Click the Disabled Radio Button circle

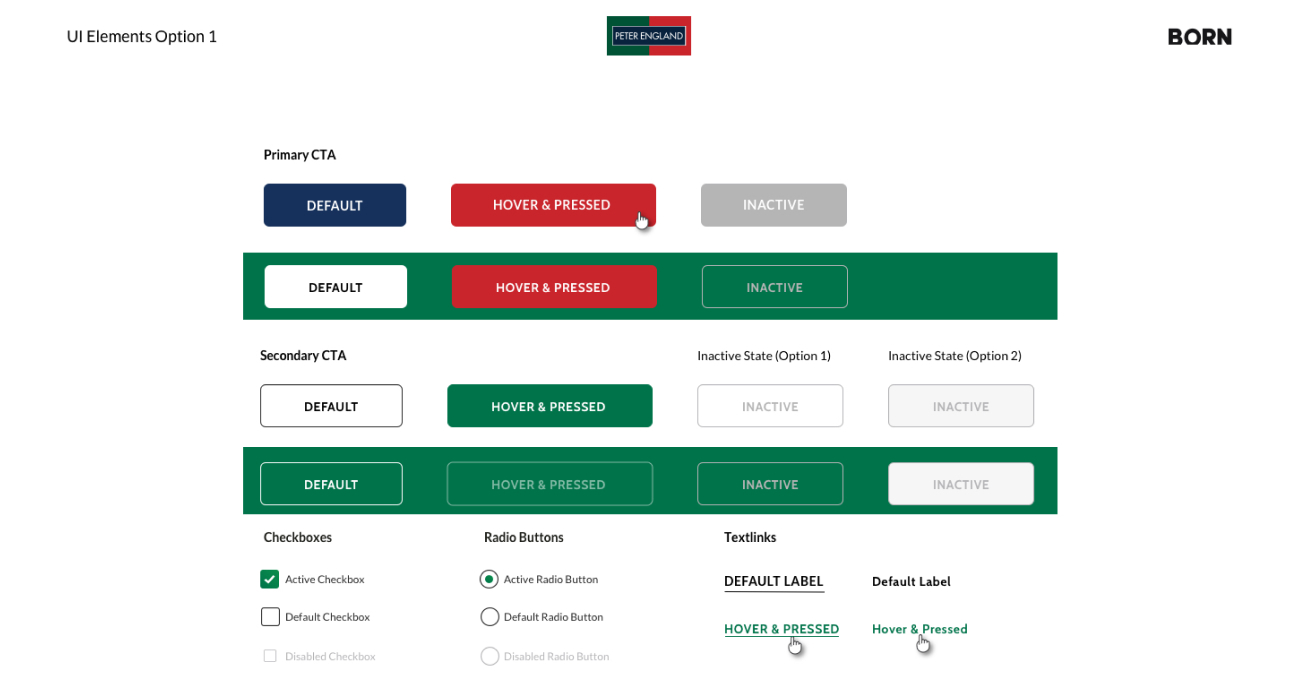click(489, 656)
